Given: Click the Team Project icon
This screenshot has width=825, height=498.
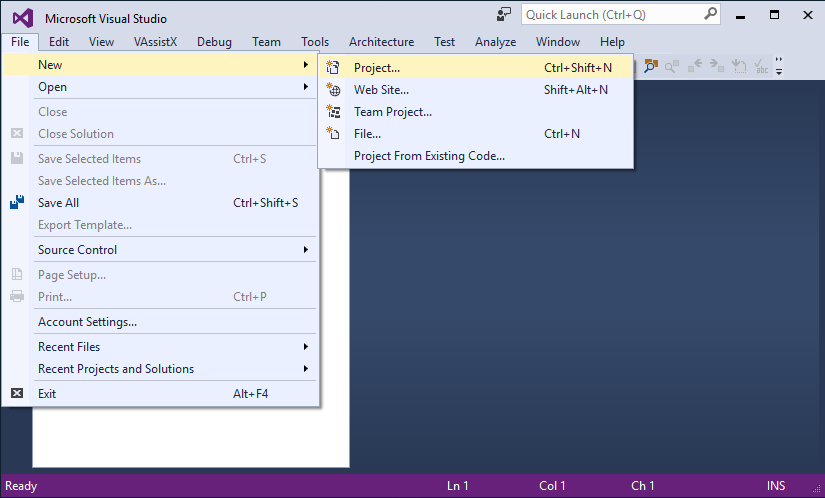Looking at the screenshot, I should click(334, 112).
